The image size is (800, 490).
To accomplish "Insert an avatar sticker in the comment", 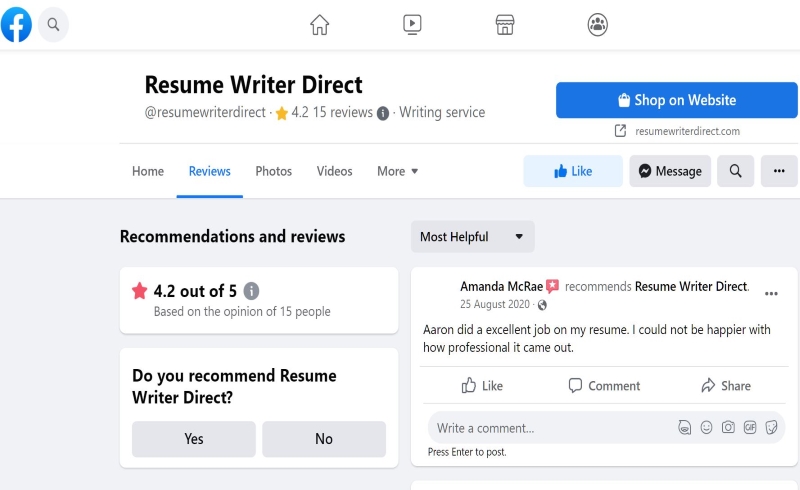I will 684,427.
